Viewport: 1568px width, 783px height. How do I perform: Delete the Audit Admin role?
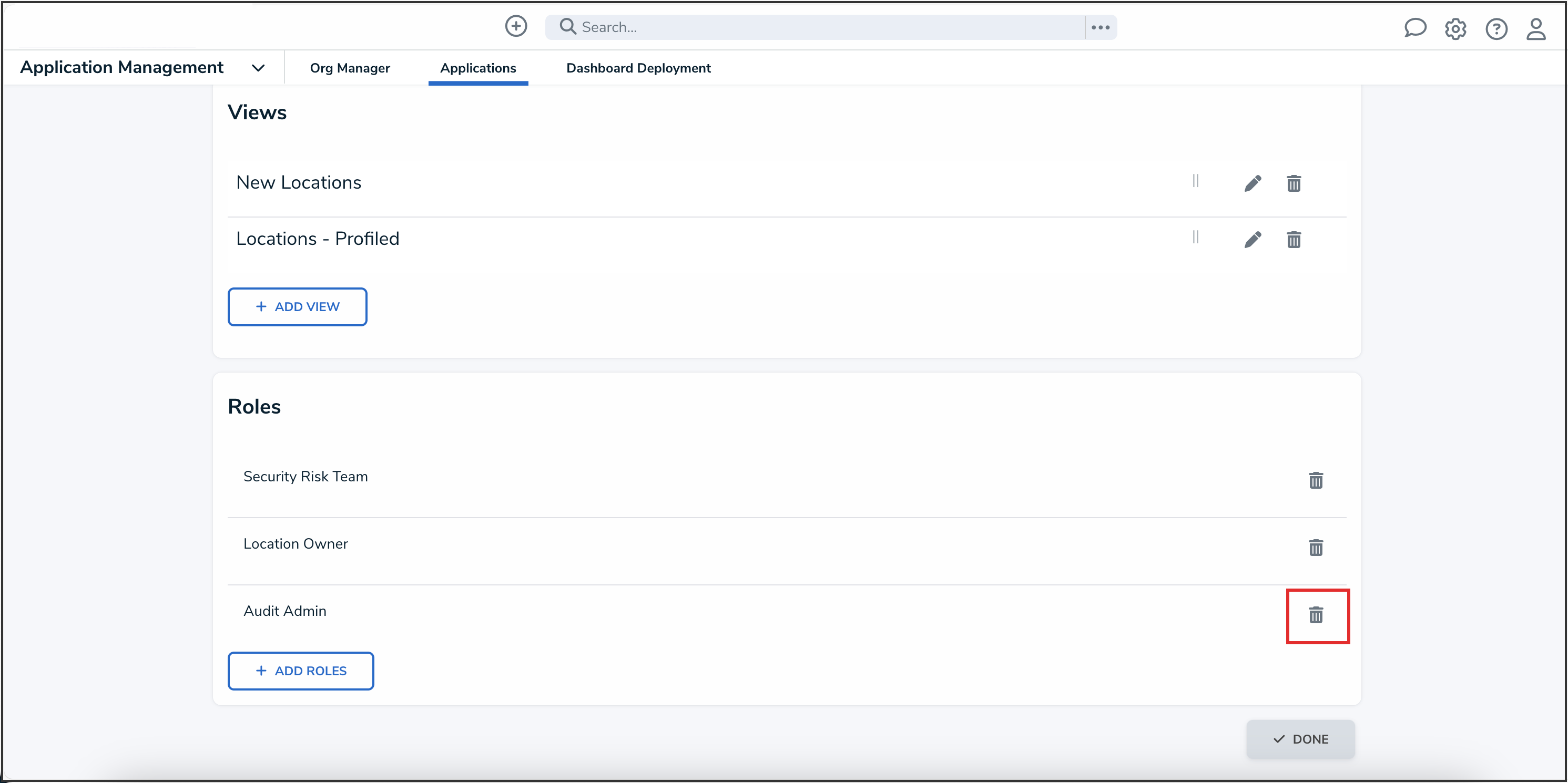click(x=1316, y=615)
